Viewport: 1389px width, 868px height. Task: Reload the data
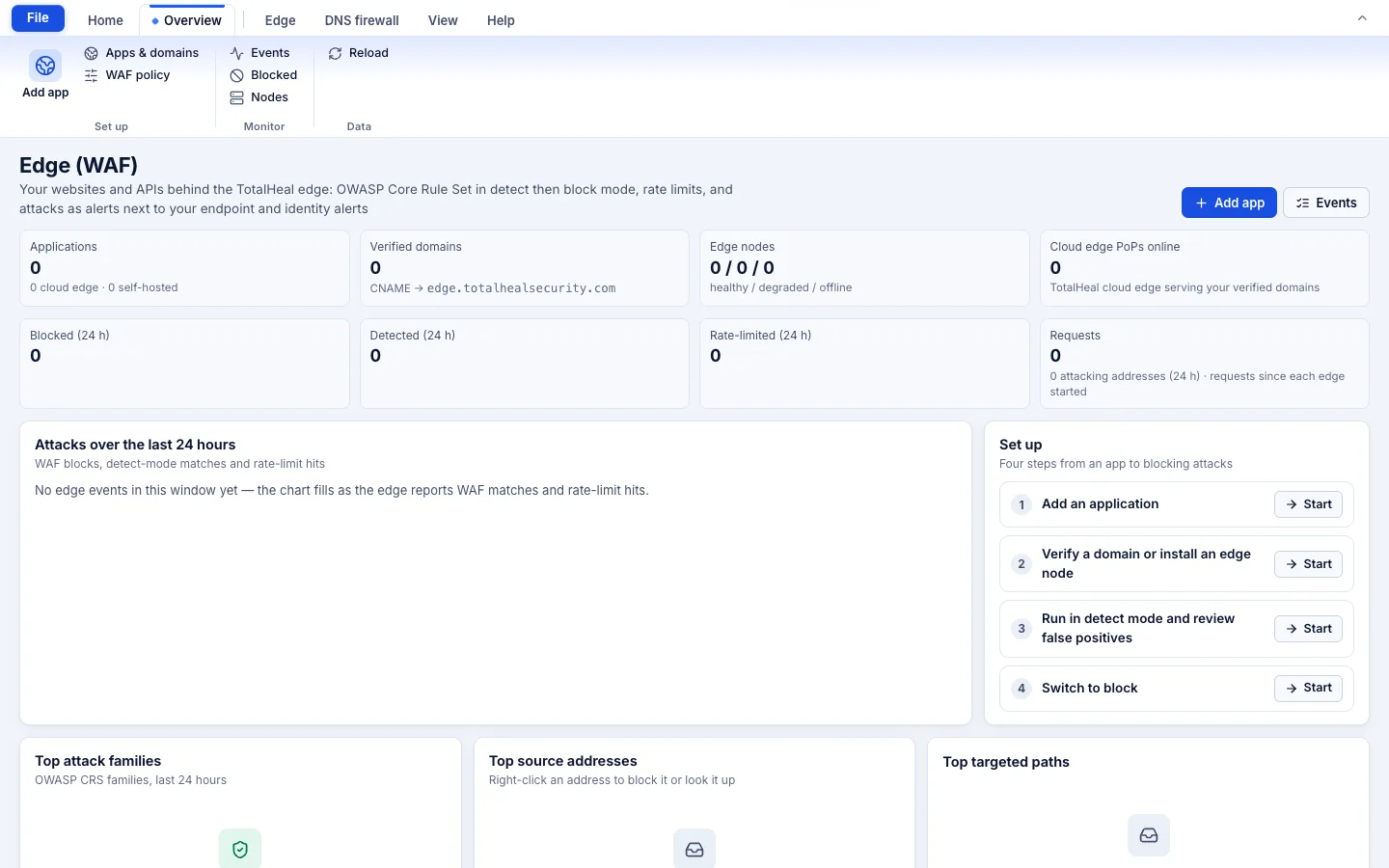coord(358,53)
